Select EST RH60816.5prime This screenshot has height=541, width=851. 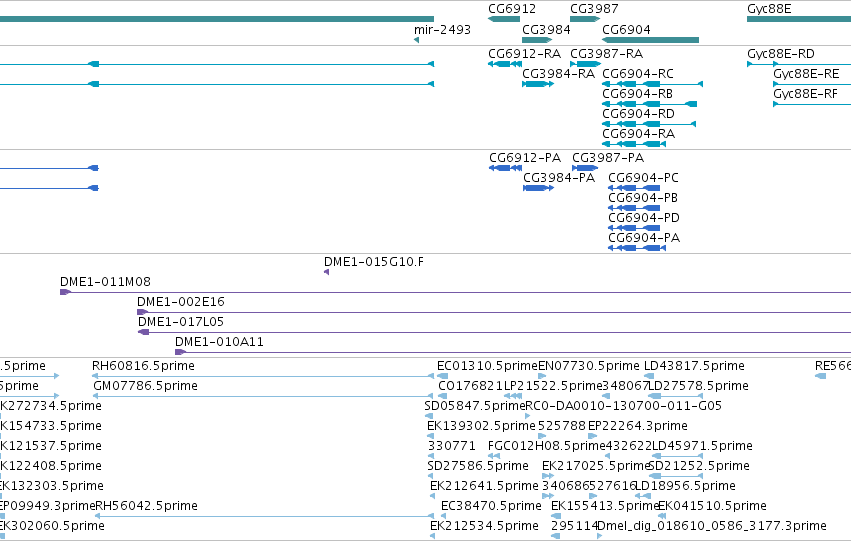263,375
